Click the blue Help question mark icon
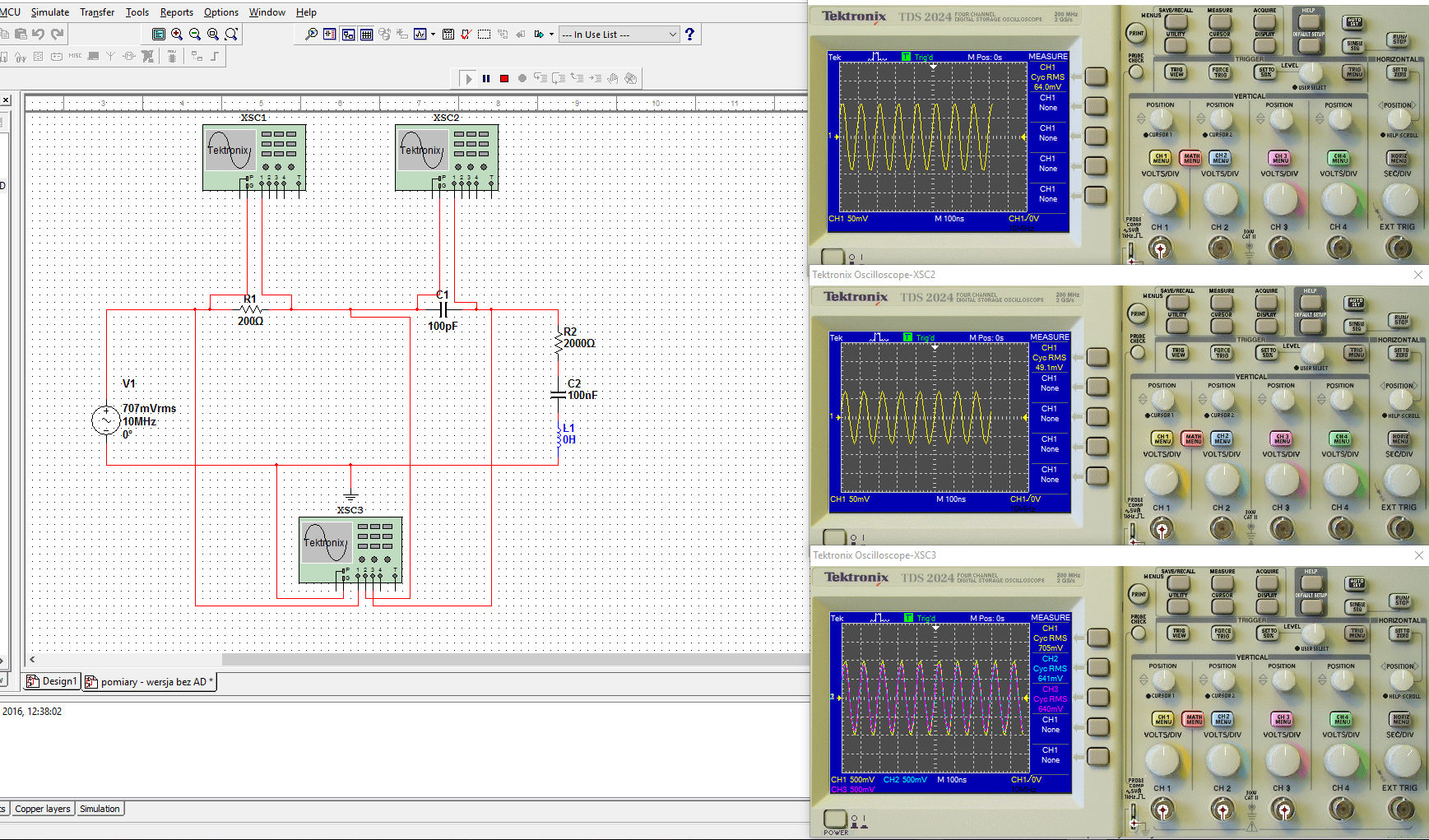This screenshot has height=840, width=1429. [689, 35]
